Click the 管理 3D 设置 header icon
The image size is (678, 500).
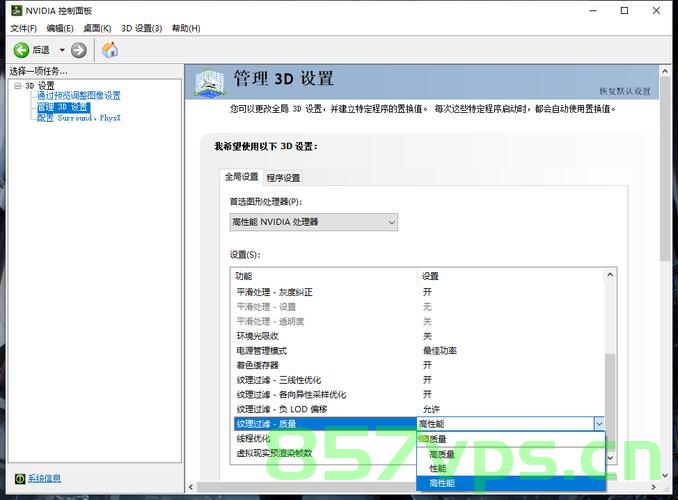[x=210, y=82]
